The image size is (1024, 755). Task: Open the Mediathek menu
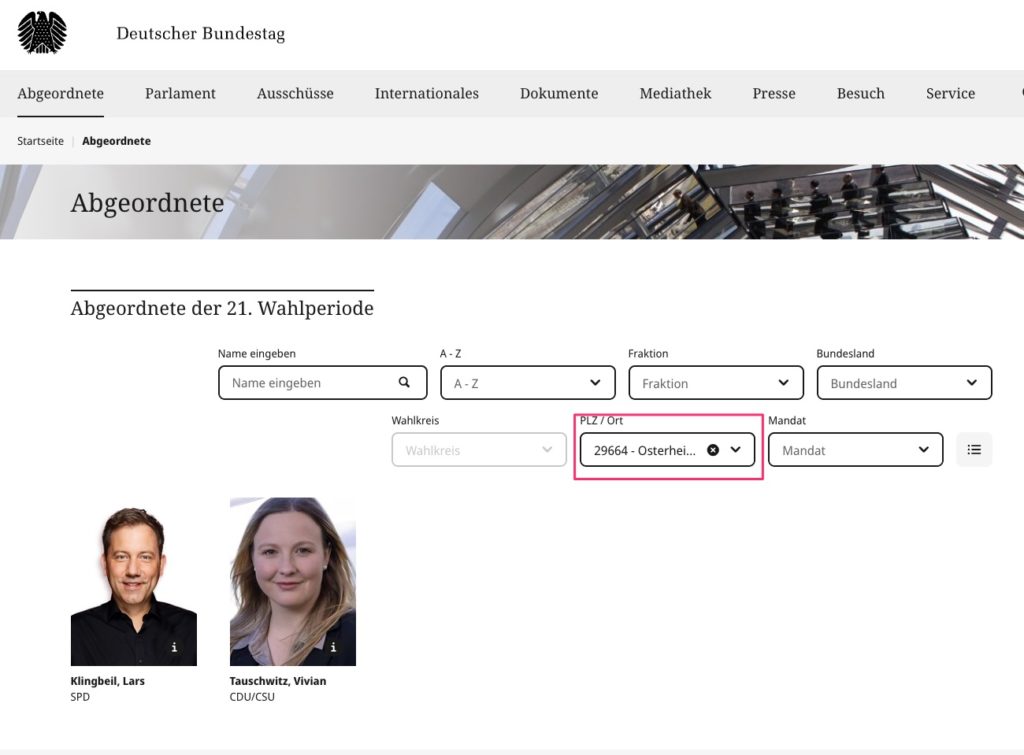click(x=675, y=93)
